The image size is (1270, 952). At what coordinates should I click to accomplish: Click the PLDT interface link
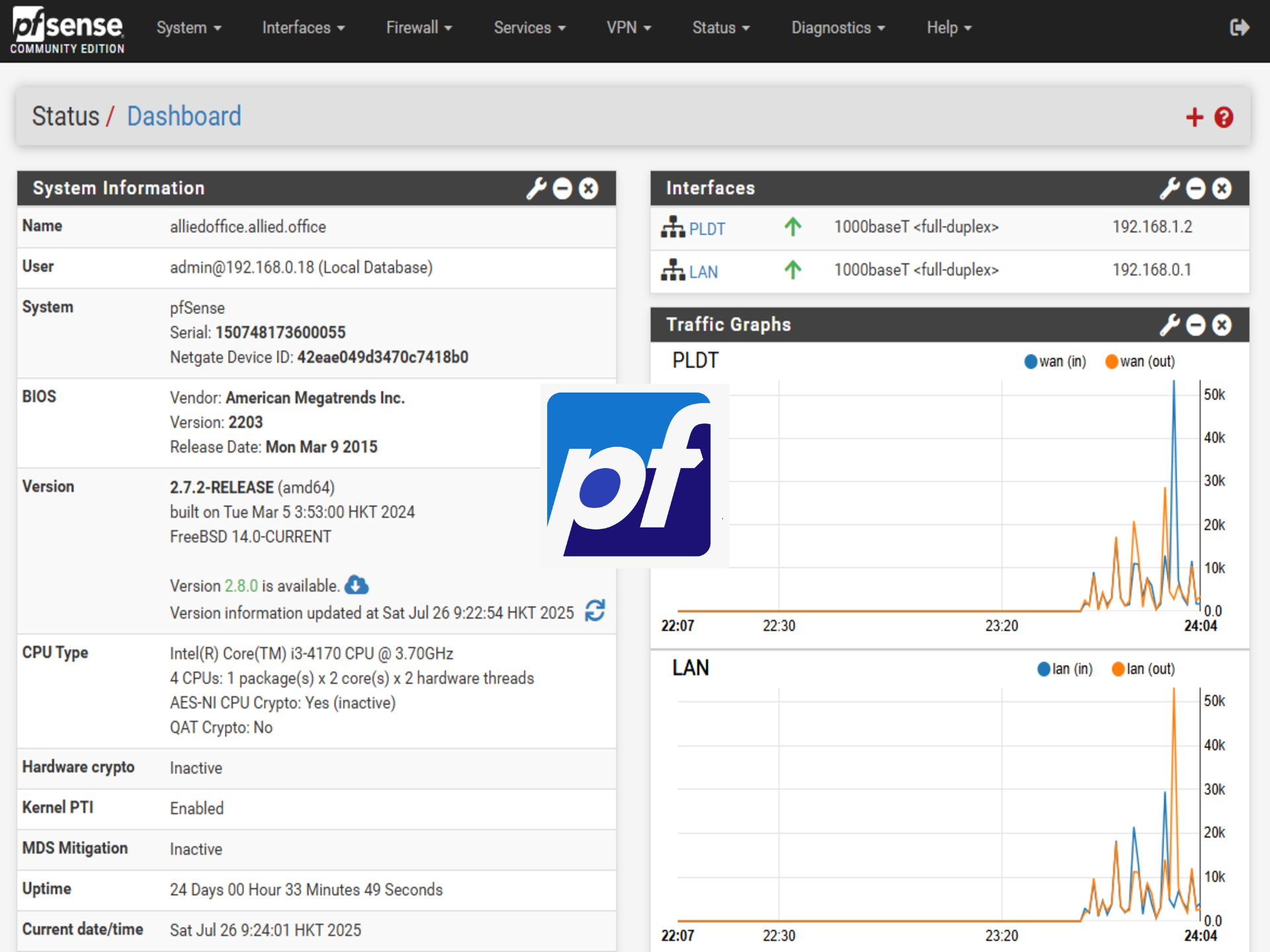coord(707,229)
